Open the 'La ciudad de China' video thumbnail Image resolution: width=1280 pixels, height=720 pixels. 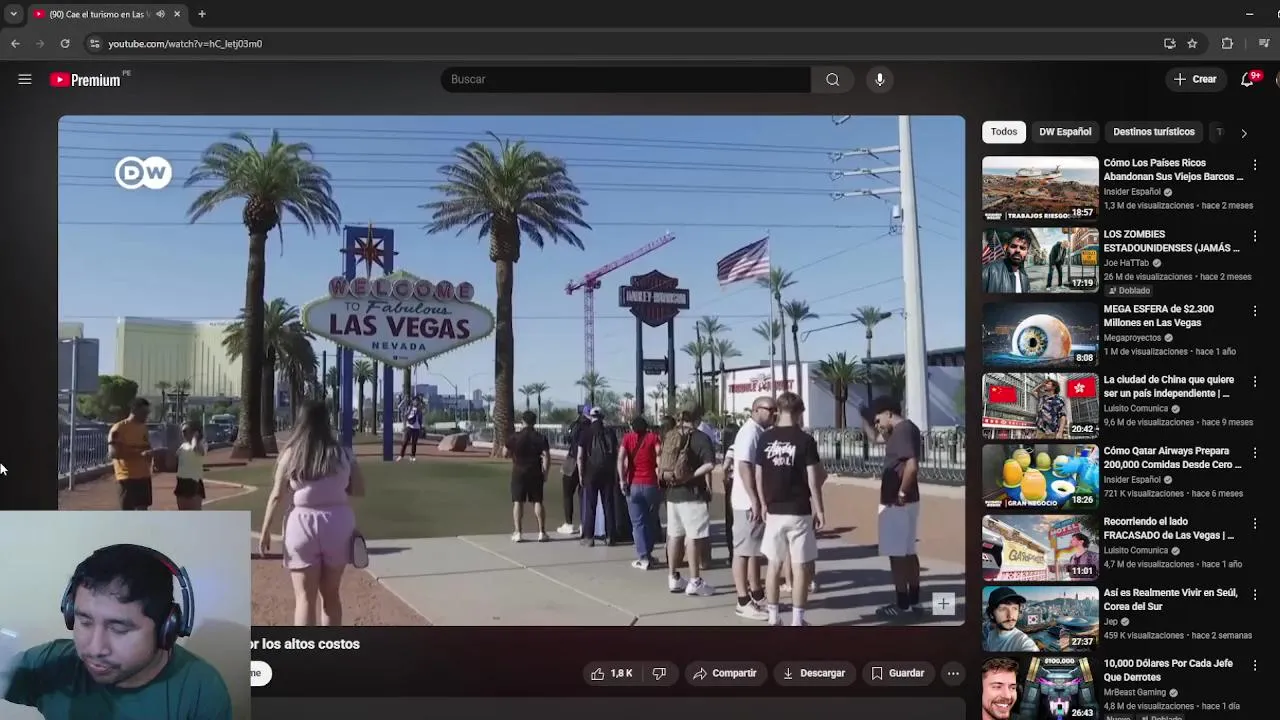pos(1040,405)
